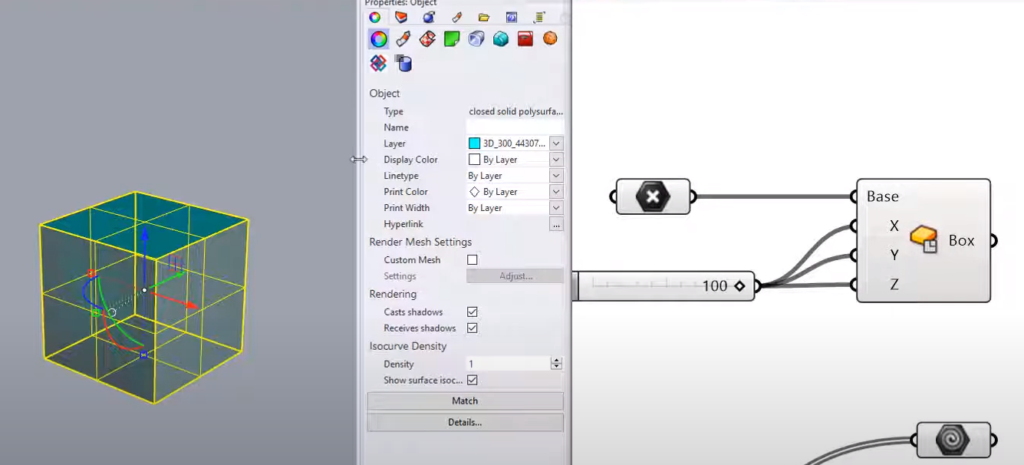Select the Texture Mapping properties icon
1024x465 pixels.
[428, 39]
